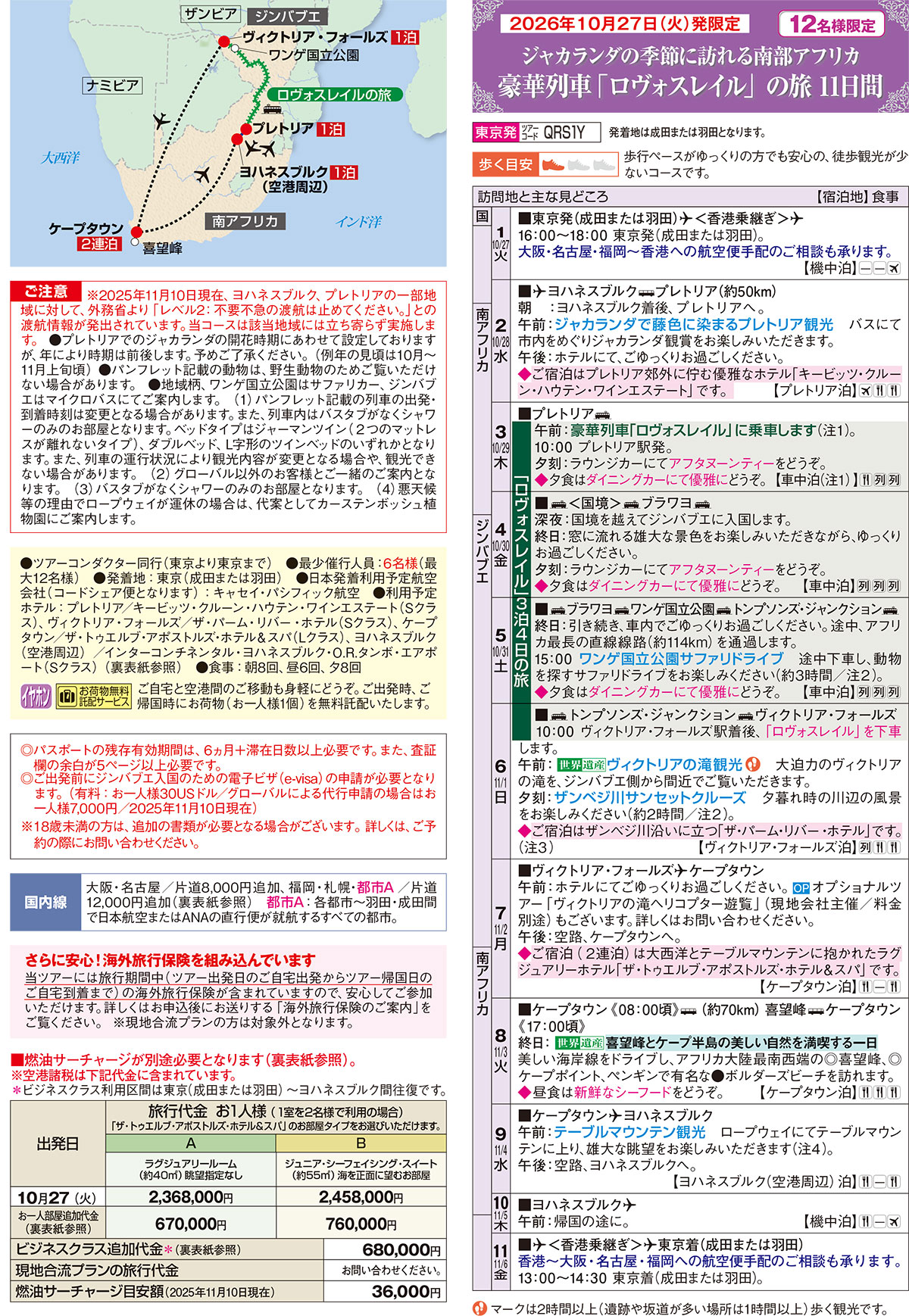The image size is (909, 1316).
Task: Click the airplane icon near the ナミビア label
Action: click(161, 120)
